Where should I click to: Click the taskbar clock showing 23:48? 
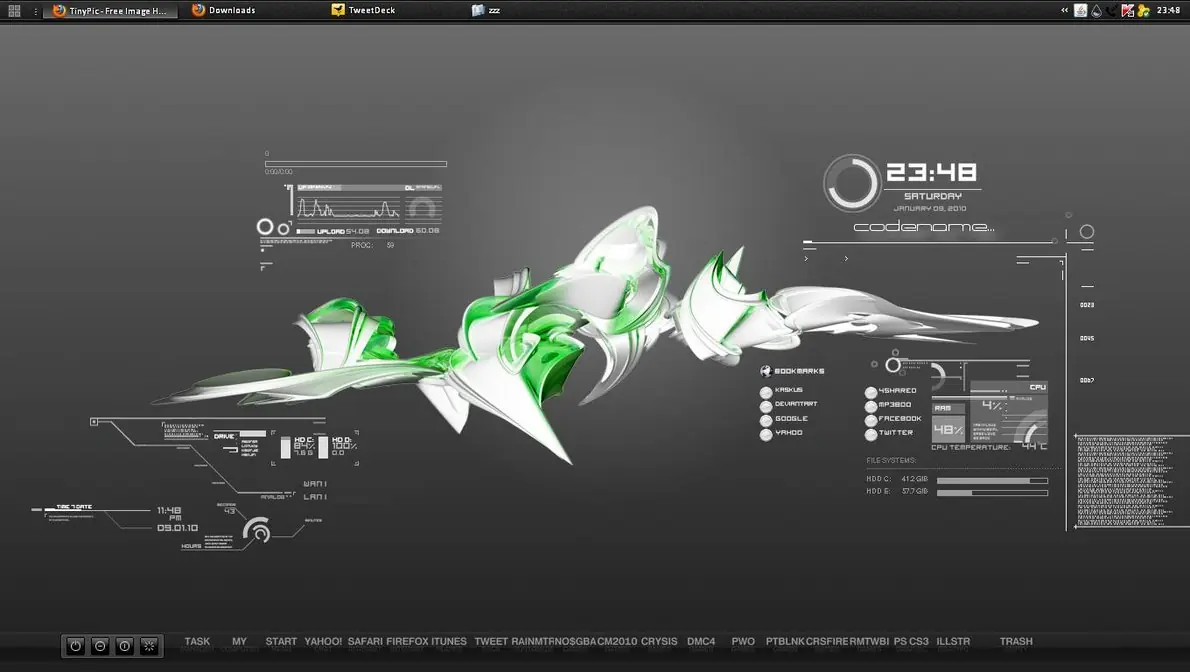1168,11
